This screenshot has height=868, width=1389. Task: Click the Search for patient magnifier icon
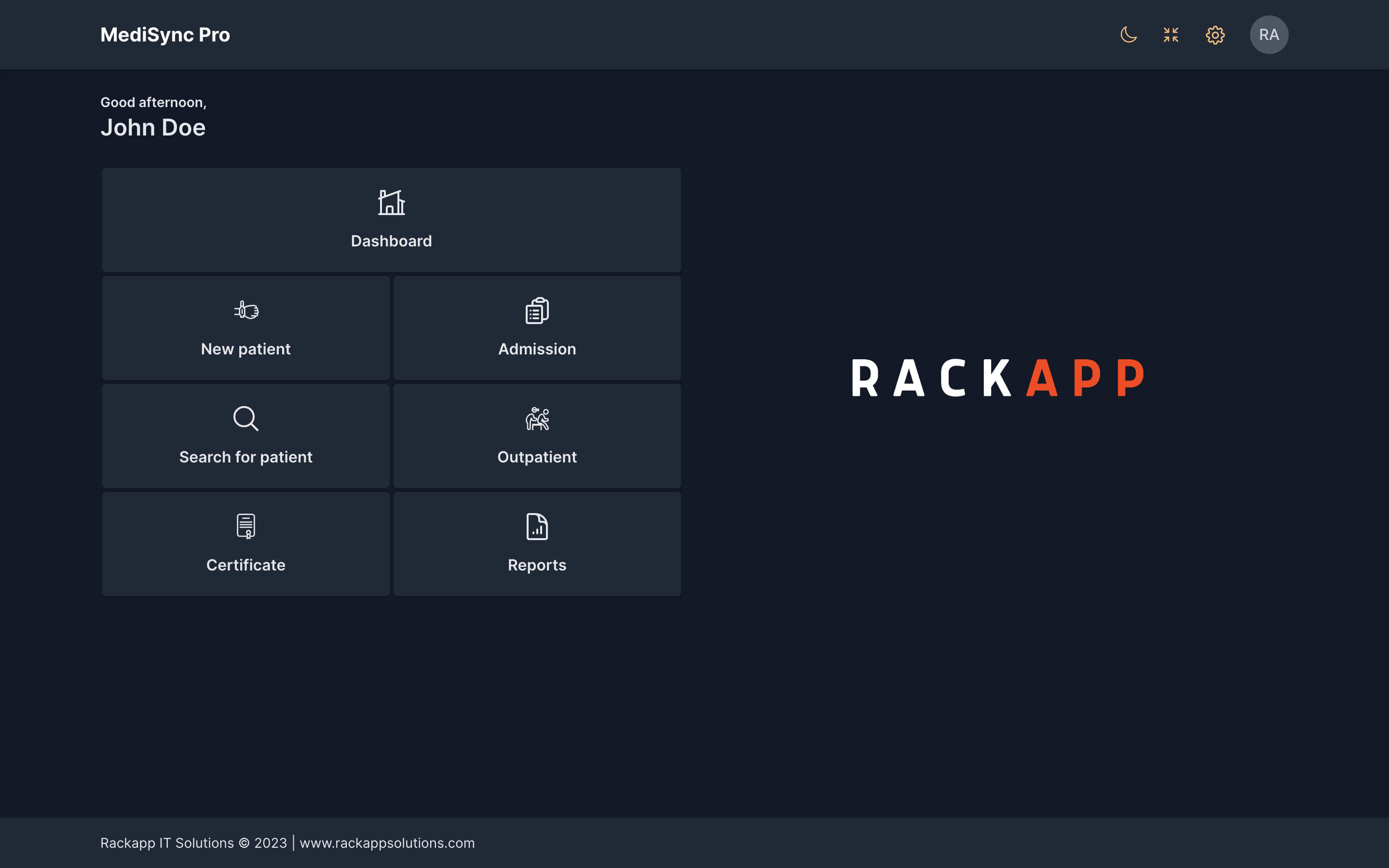[x=245, y=419]
